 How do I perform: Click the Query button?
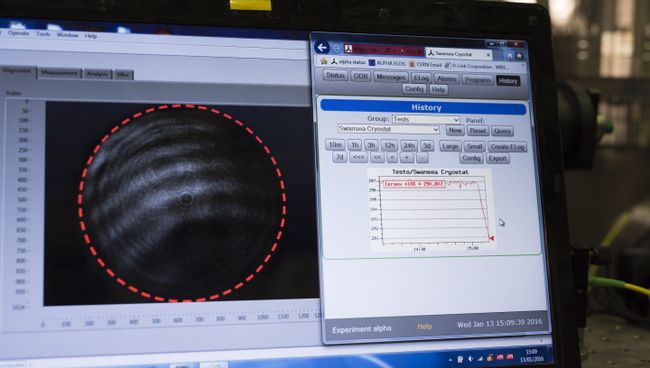pos(502,131)
